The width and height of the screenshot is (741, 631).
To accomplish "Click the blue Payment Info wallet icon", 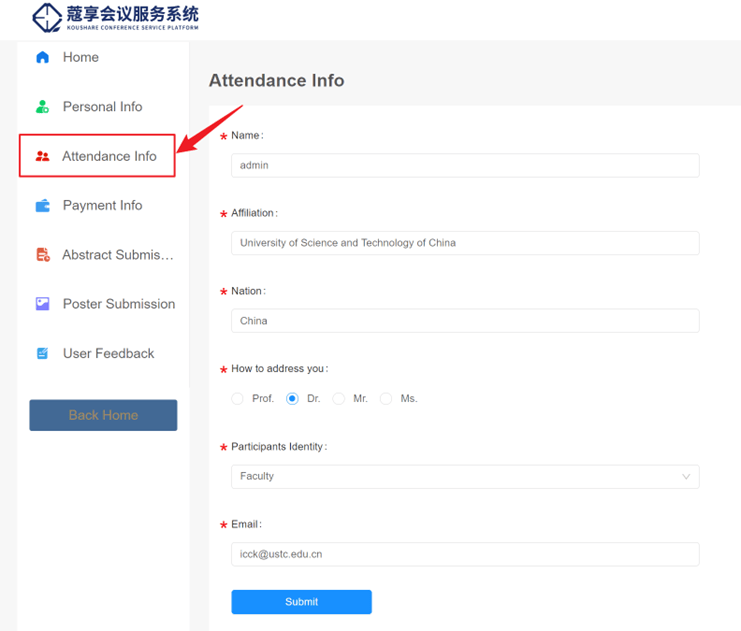I will point(42,206).
